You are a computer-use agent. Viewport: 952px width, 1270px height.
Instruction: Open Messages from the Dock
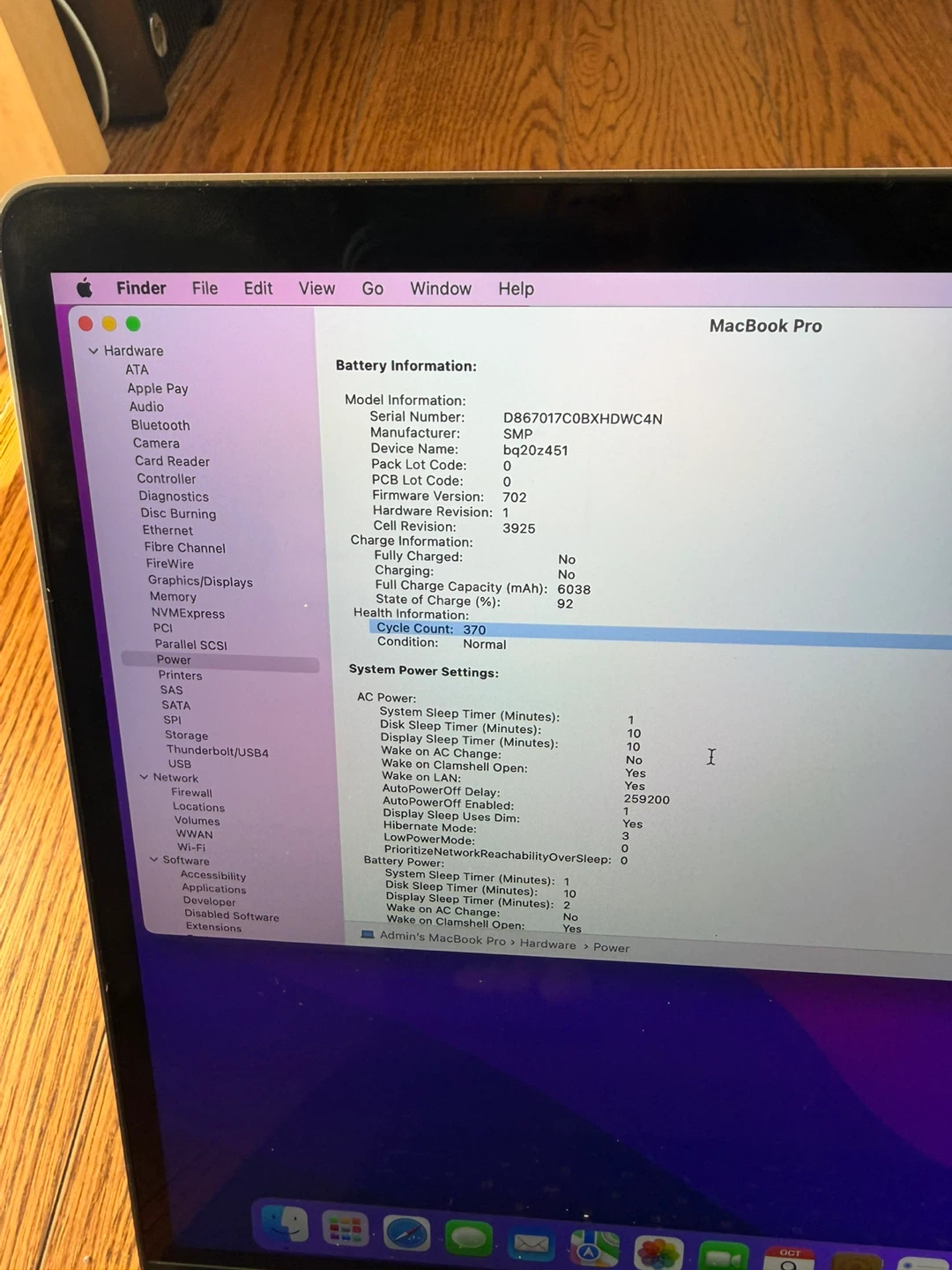pyautogui.click(x=468, y=1239)
